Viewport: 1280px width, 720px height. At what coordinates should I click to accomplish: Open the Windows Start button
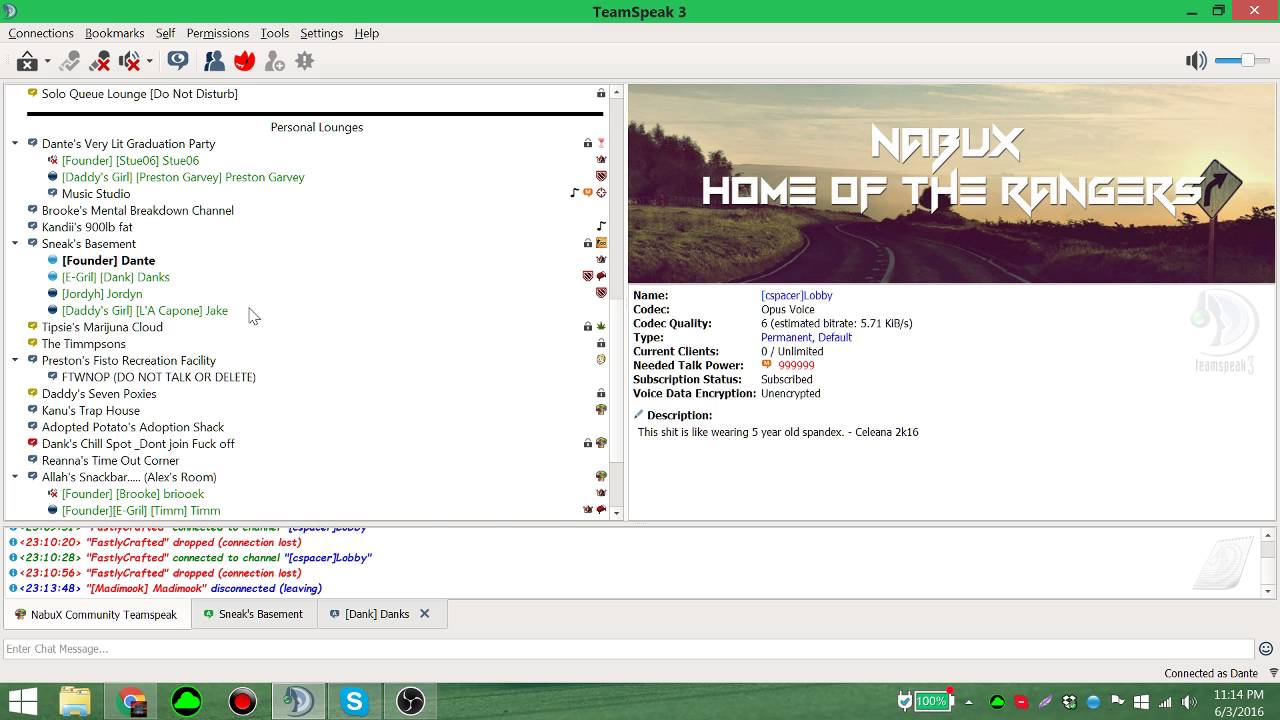22,702
